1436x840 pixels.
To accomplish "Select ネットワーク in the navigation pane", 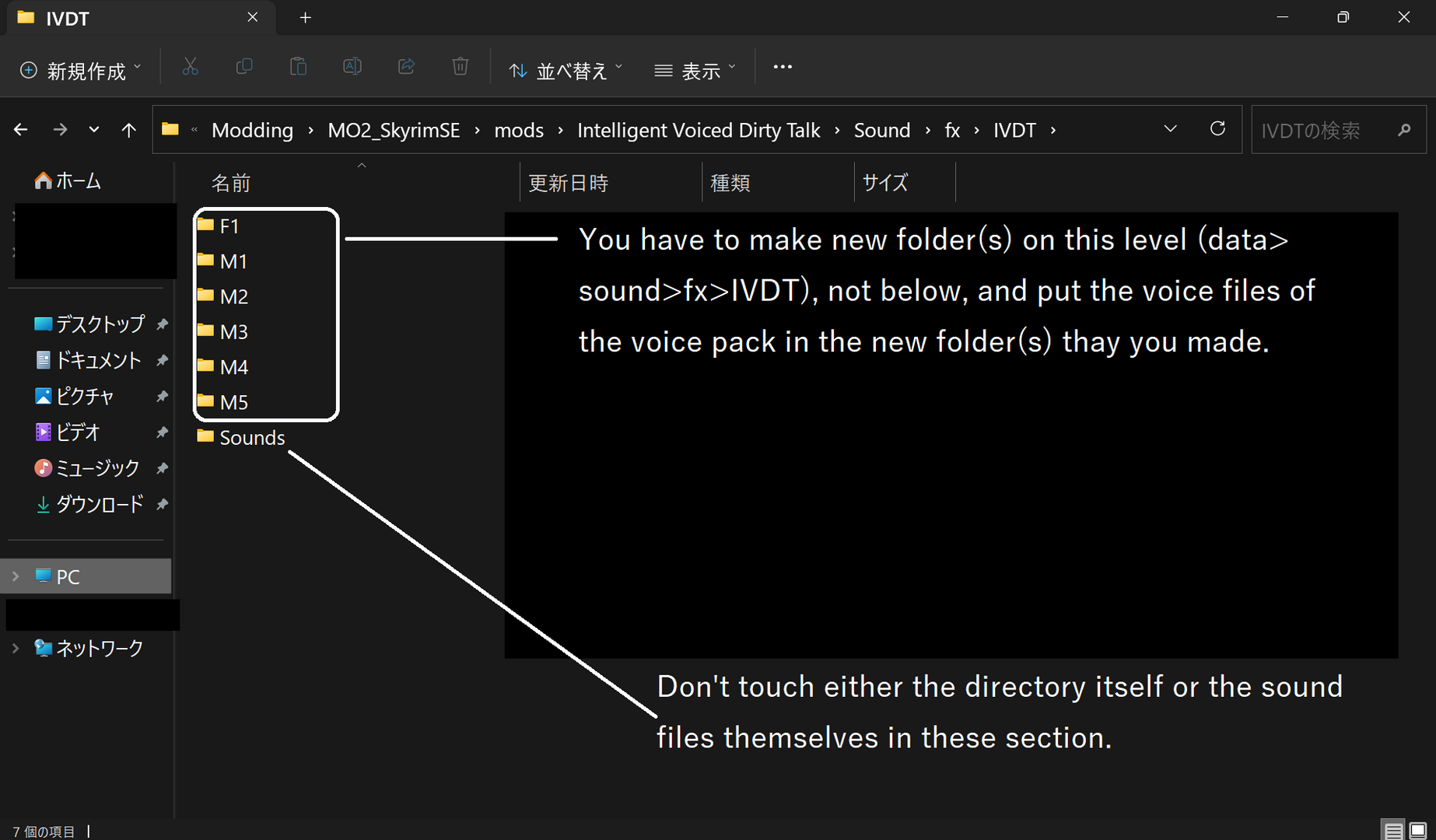I will (x=89, y=648).
